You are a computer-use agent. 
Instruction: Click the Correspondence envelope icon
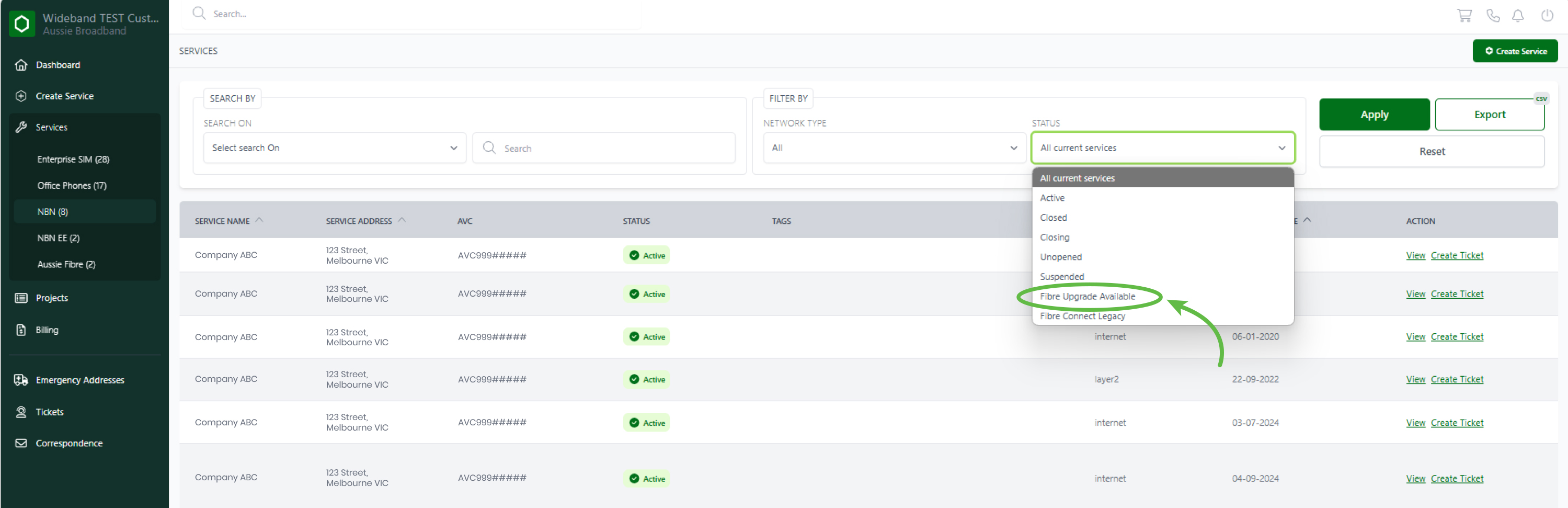pos(21,444)
